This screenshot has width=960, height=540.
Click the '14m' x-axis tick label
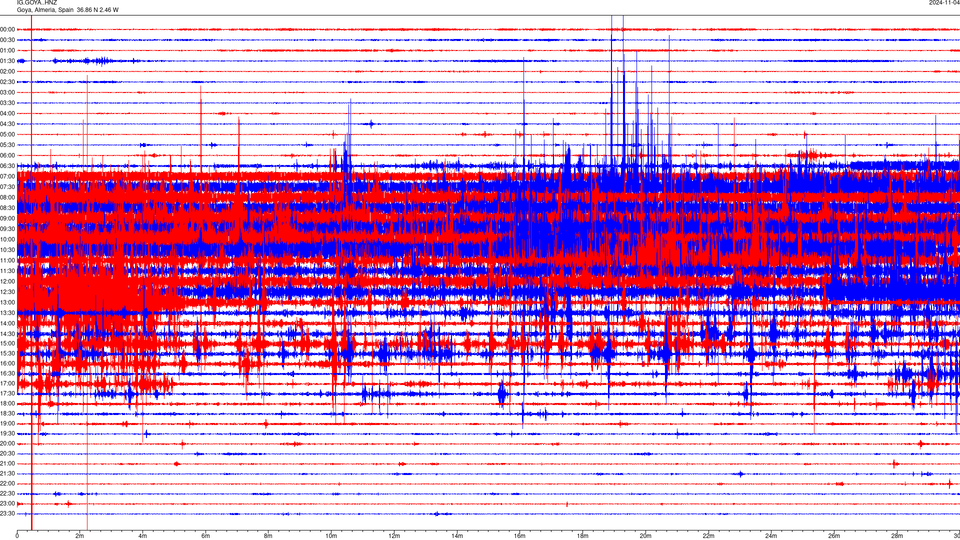[x=457, y=536]
